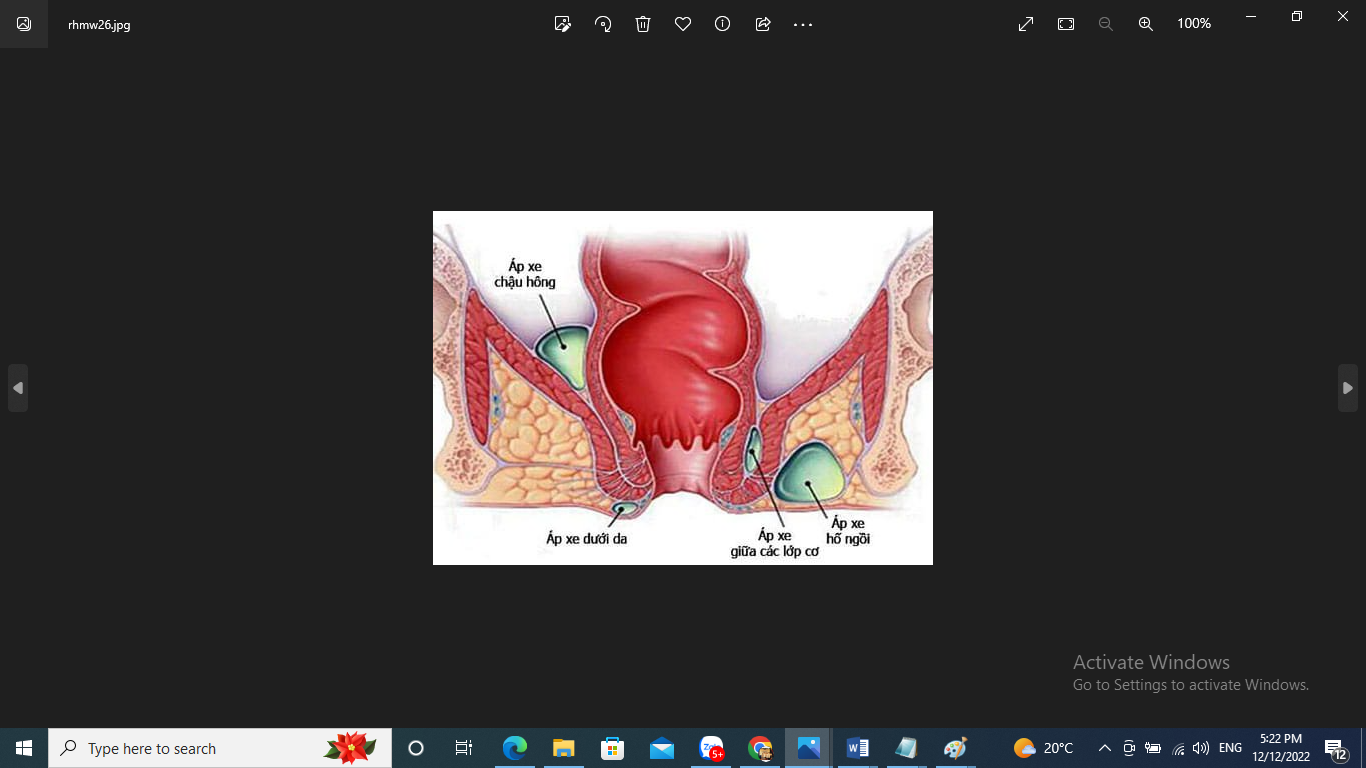Screen dimensions: 1366x768
Task: Click the Photos app icon at top-left
Action: (24, 24)
